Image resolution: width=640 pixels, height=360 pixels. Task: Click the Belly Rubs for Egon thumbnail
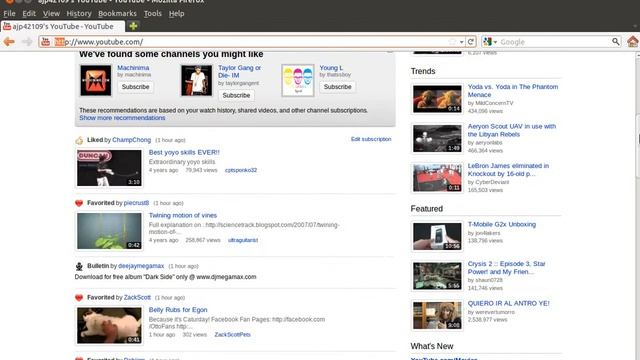pyautogui.click(x=109, y=325)
